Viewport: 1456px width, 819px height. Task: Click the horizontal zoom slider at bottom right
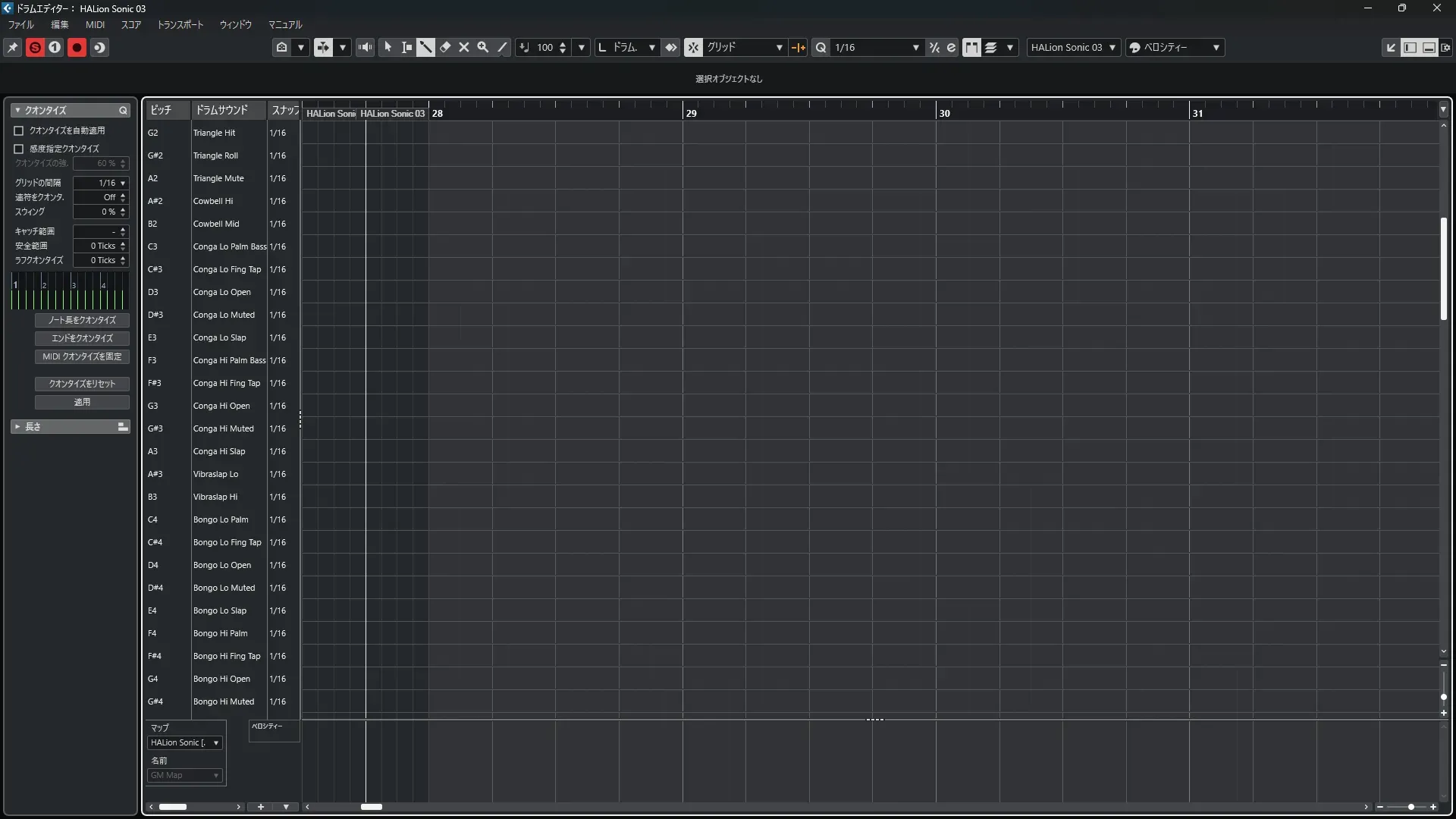click(1410, 807)
